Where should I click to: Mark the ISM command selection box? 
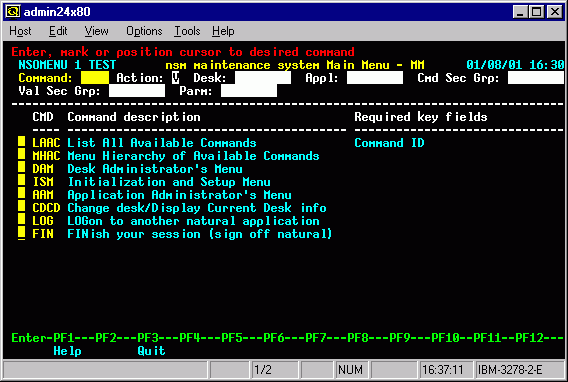[x=22, y=181]
